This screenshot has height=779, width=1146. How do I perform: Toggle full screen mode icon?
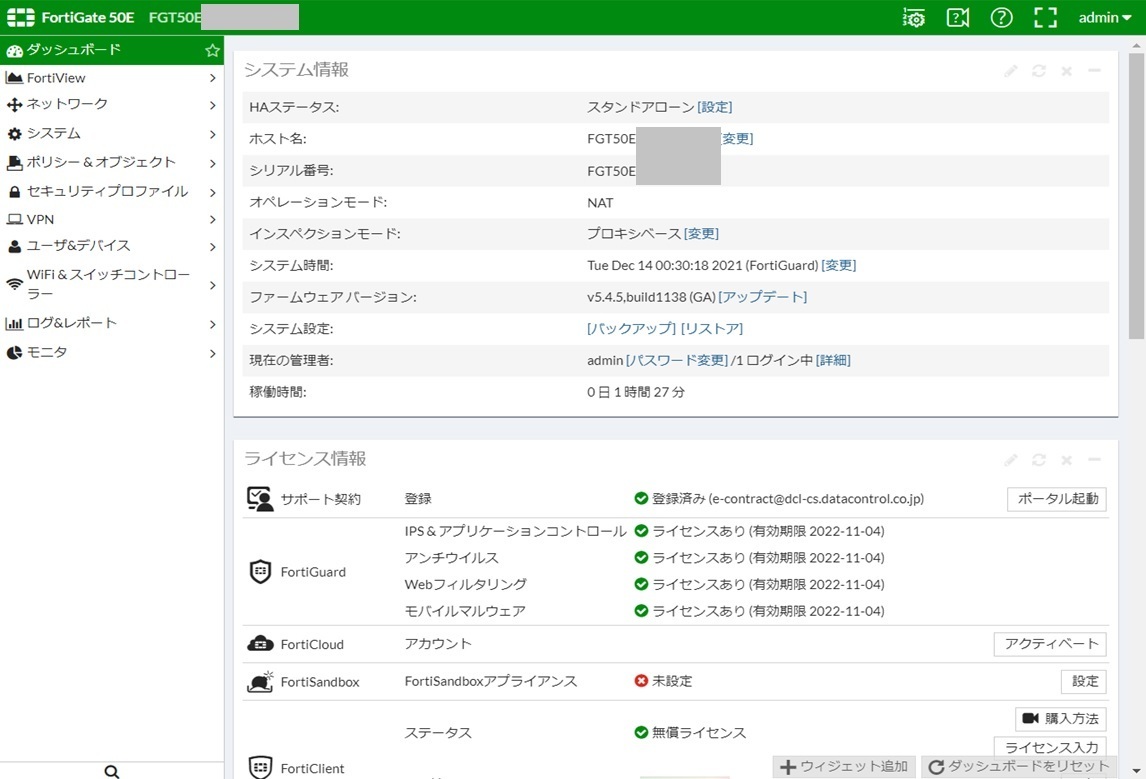click(x=1045, y=18)
